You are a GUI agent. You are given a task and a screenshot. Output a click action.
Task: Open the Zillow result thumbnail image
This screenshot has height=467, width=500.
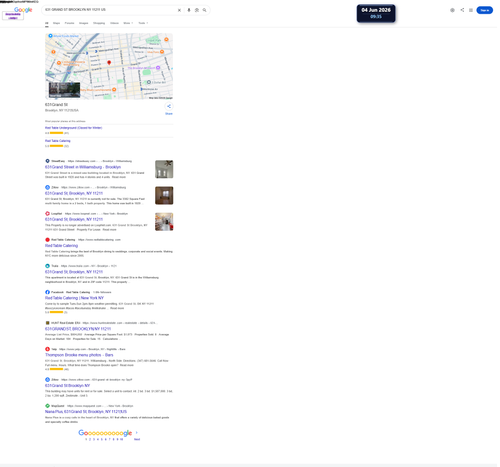pyautogui.click(x=164, y=195)
